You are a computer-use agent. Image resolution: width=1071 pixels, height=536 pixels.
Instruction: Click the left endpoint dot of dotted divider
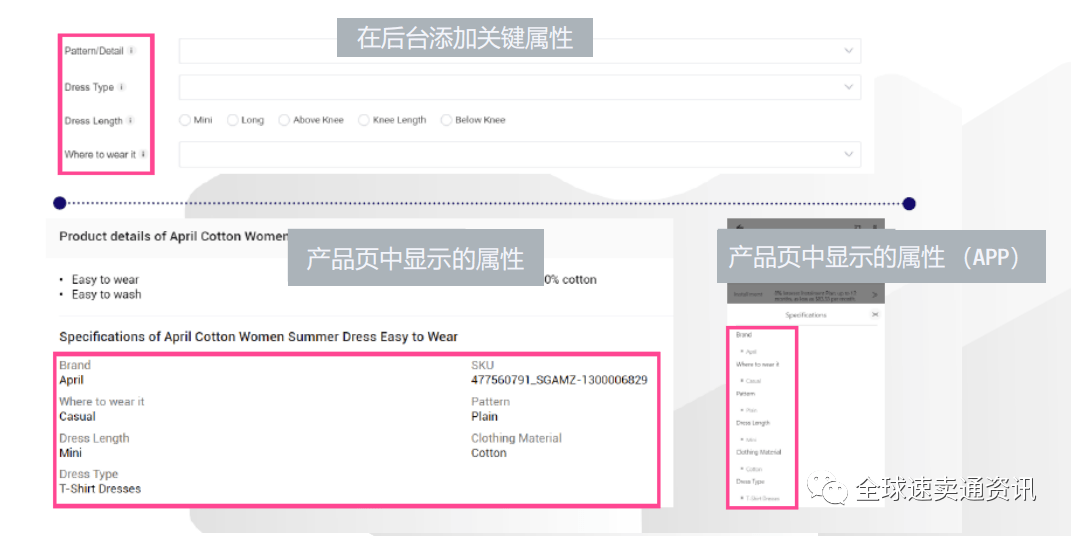[60, 203]
